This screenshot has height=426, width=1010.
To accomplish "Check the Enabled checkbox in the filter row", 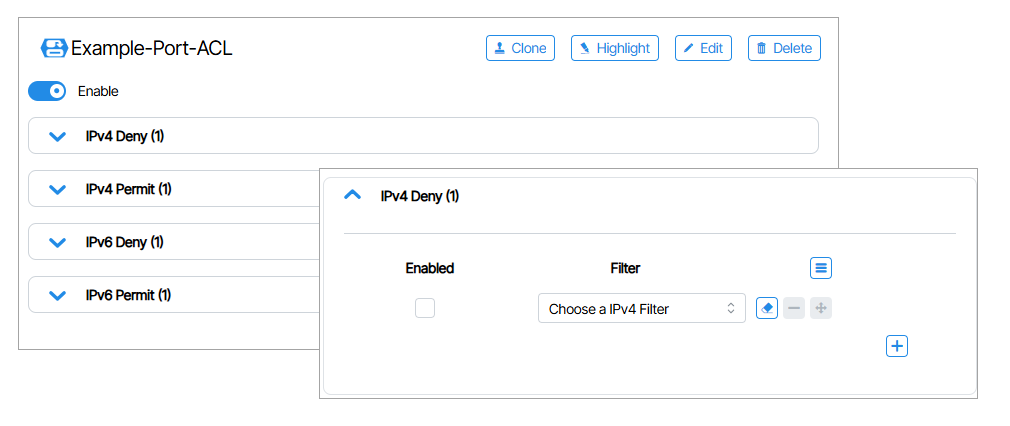I will [425, 309].
